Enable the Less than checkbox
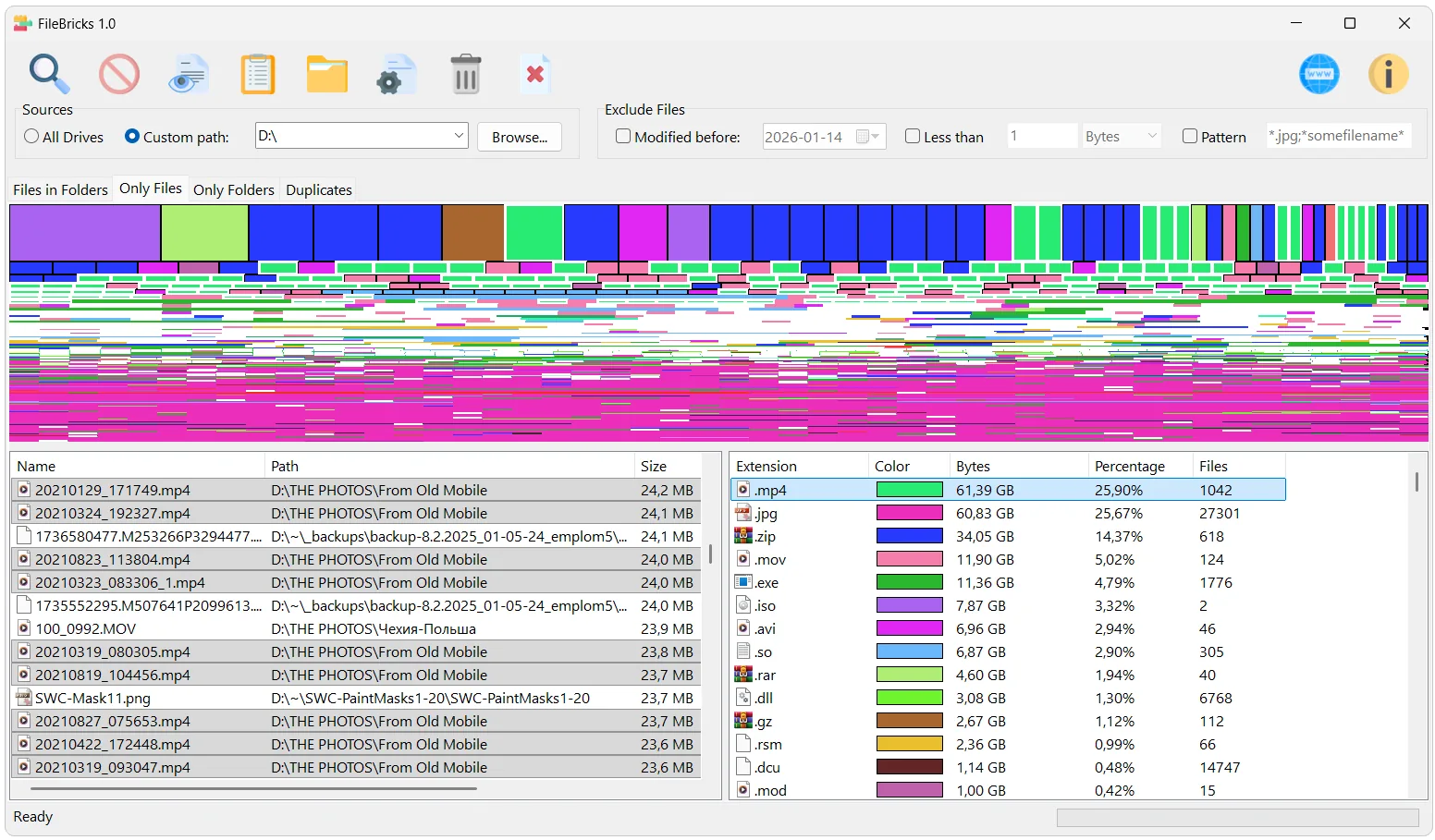The image size is (1435, 840). pos(913,137)
